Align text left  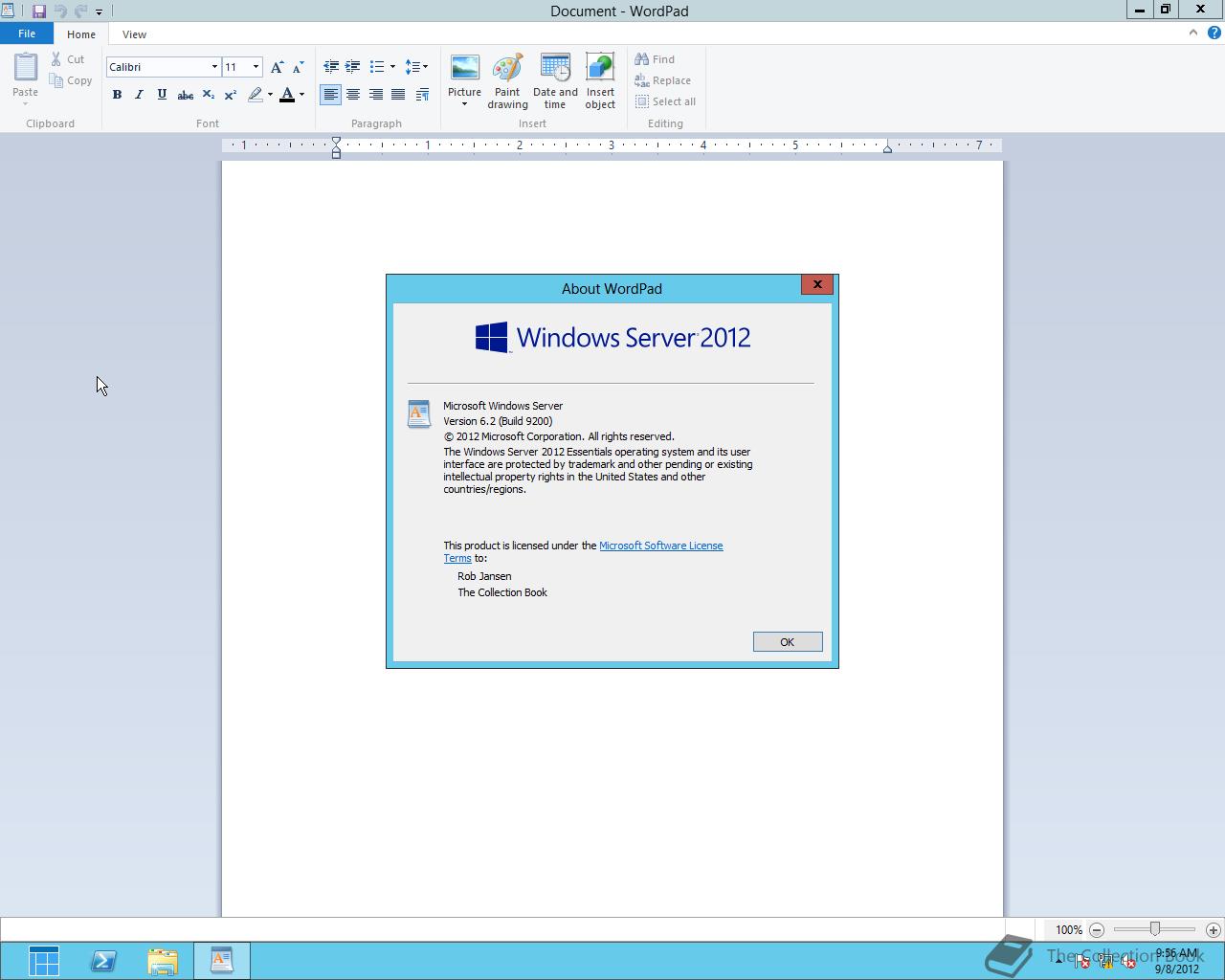click(330, 95)
